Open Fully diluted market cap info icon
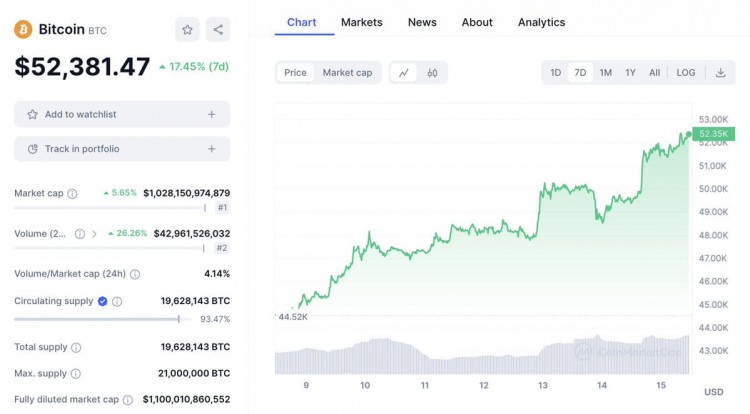The image size is (750, 414). [x=128, y=400]
